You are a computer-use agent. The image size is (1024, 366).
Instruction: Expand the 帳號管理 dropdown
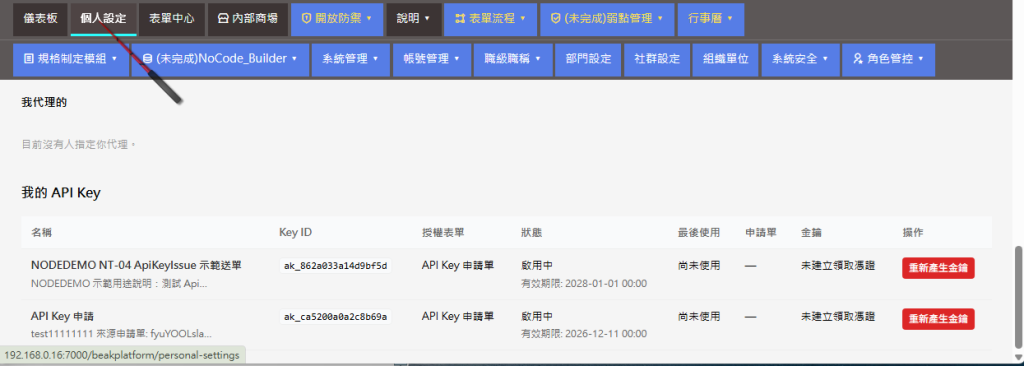[x=431, y=59]
